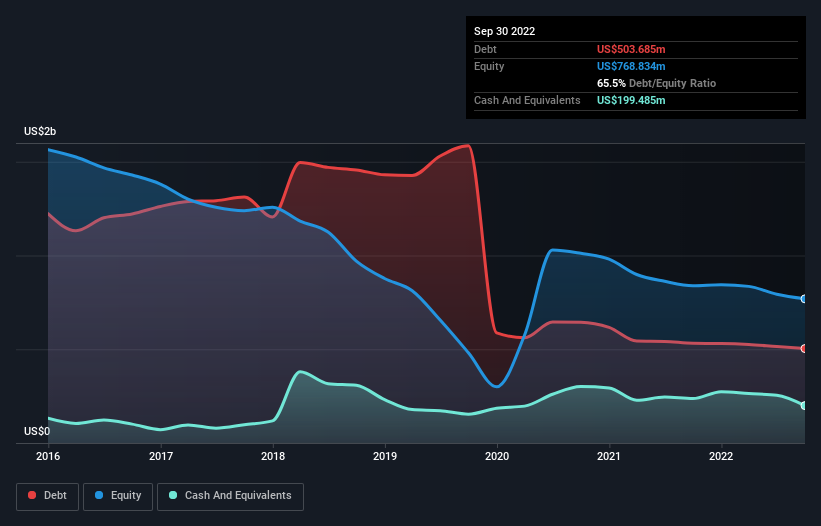Click Cash And Equivalents label in tooltip
This screenshot has height=526, width=821.
coord(527,100)
